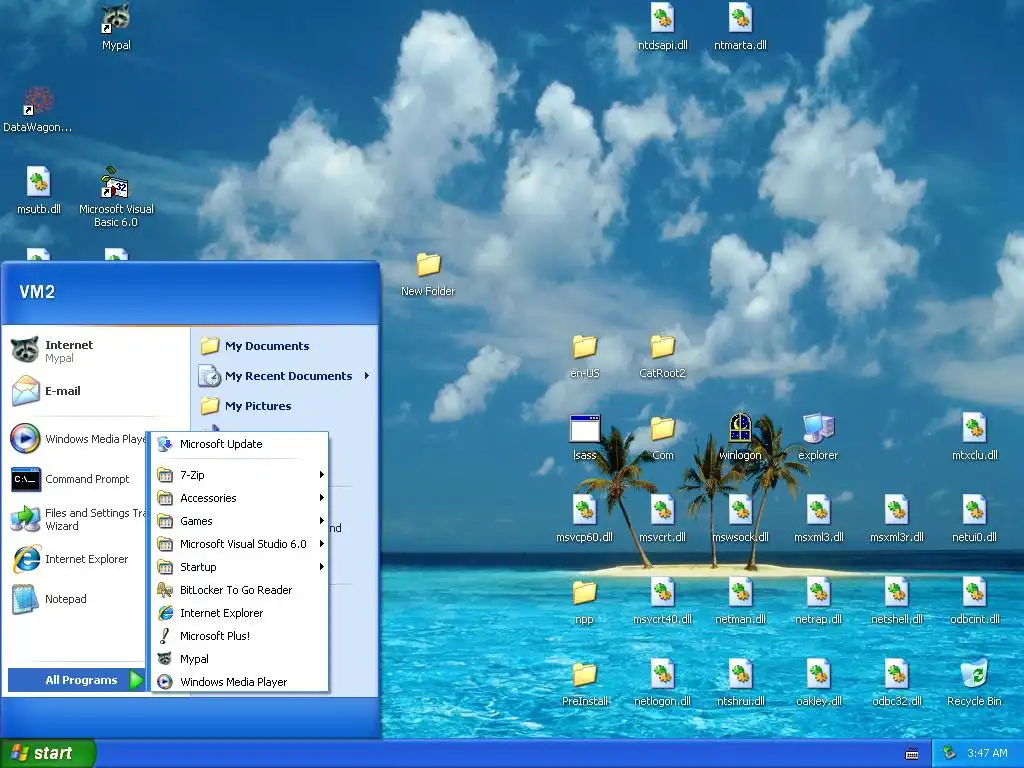Expand the Games submenu
Viewport: 1024px width, 768px height.
click(240, 520)
